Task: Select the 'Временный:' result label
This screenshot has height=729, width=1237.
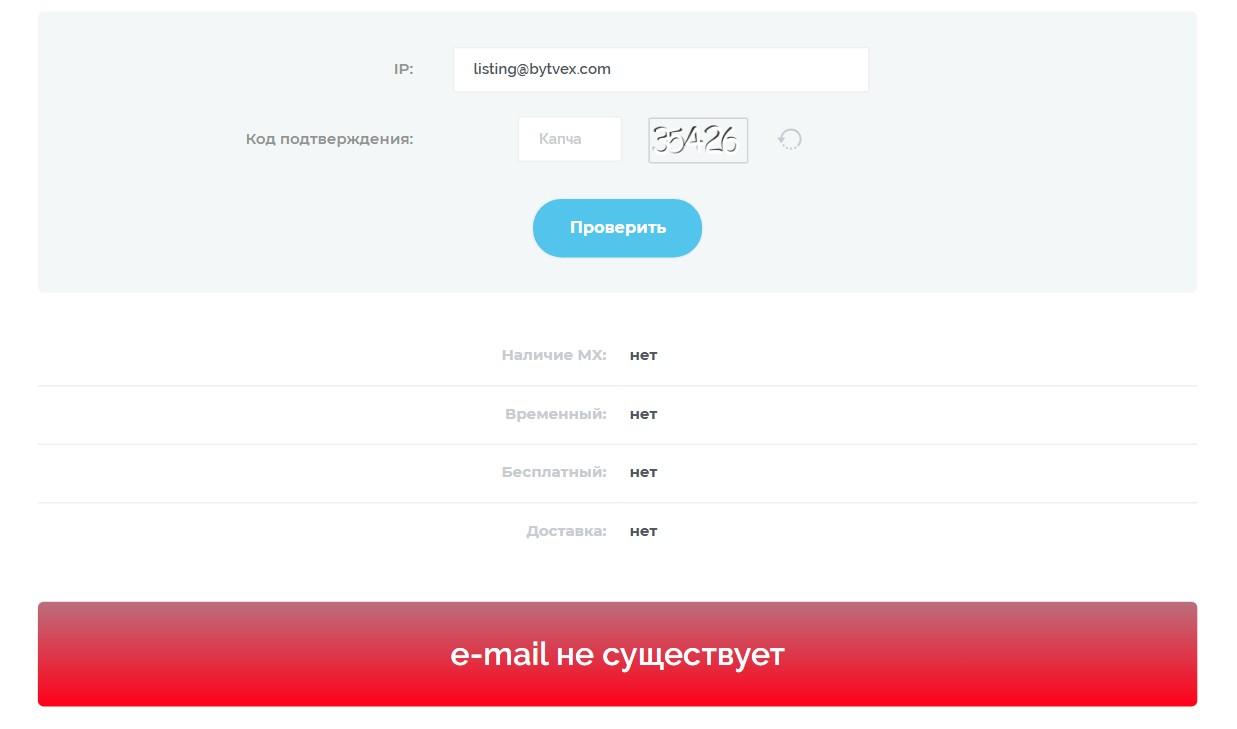Action: 556,414
